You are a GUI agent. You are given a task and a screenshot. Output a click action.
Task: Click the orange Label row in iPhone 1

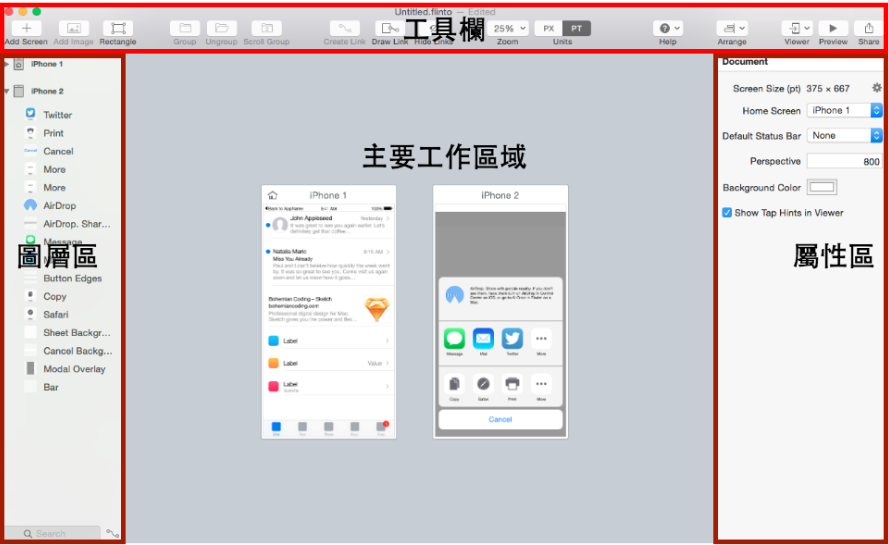tap(328, 363)
